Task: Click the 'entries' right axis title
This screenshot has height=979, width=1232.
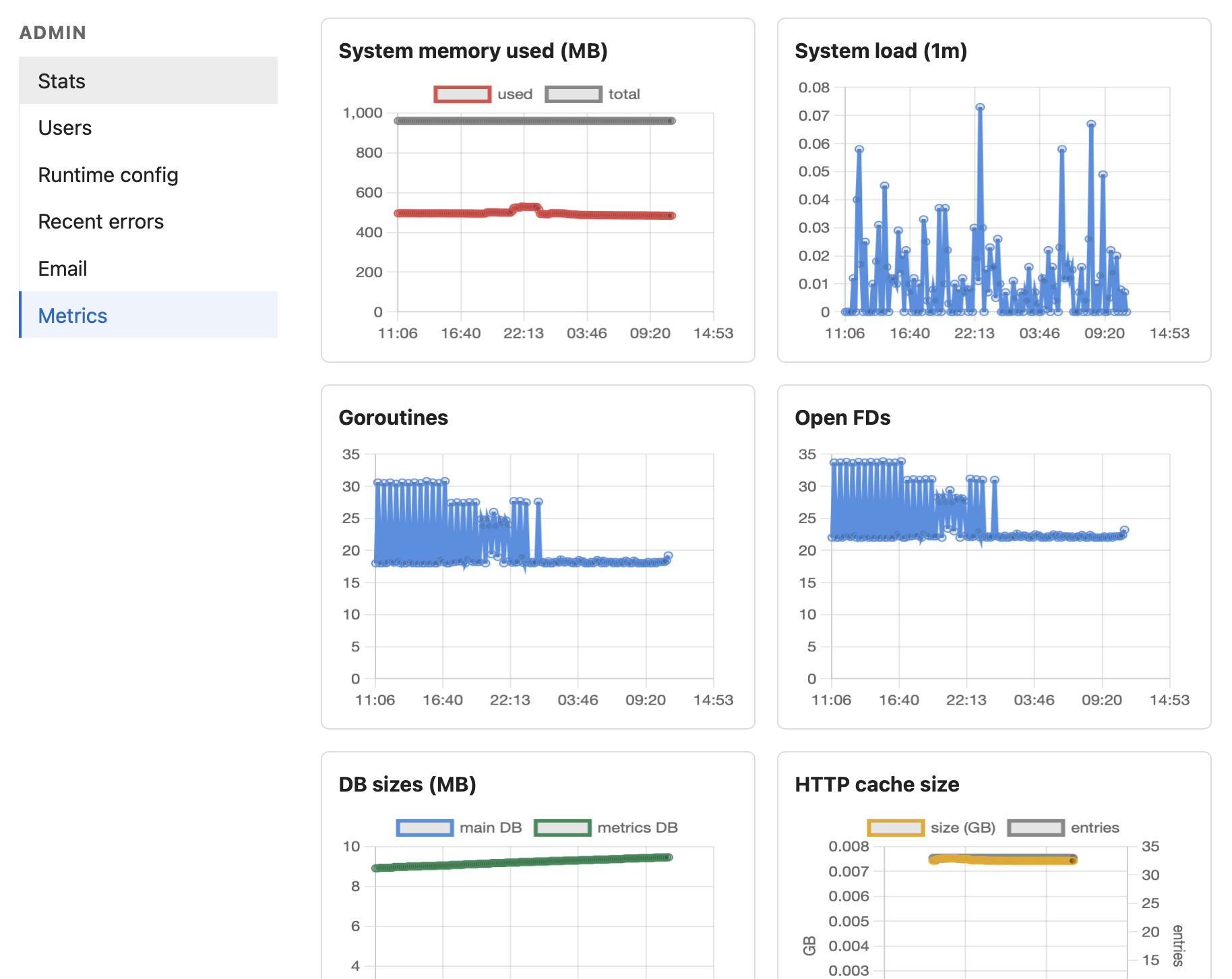Action: pos(1178,945)
